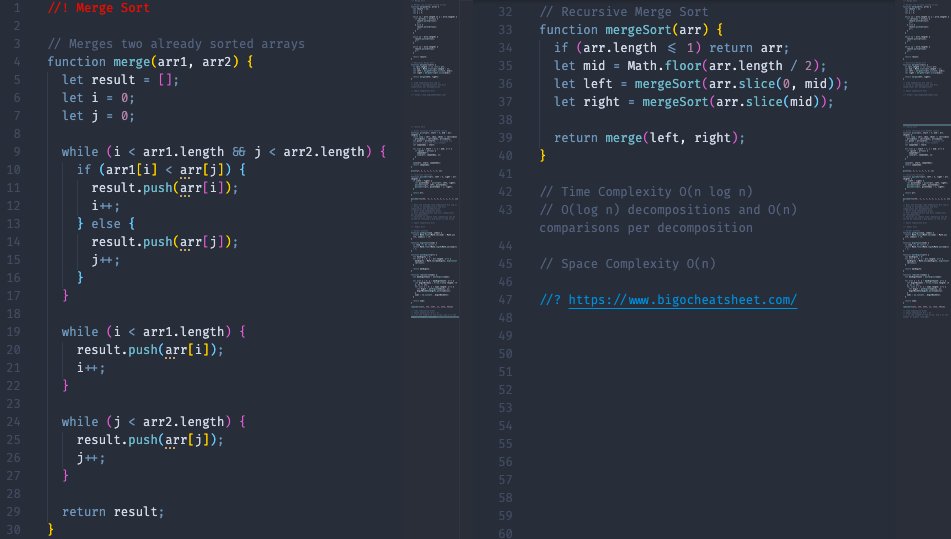Click the wrapped text 'comparisons per decomposition'
The image size is (951, 539).
coord(646,228)
